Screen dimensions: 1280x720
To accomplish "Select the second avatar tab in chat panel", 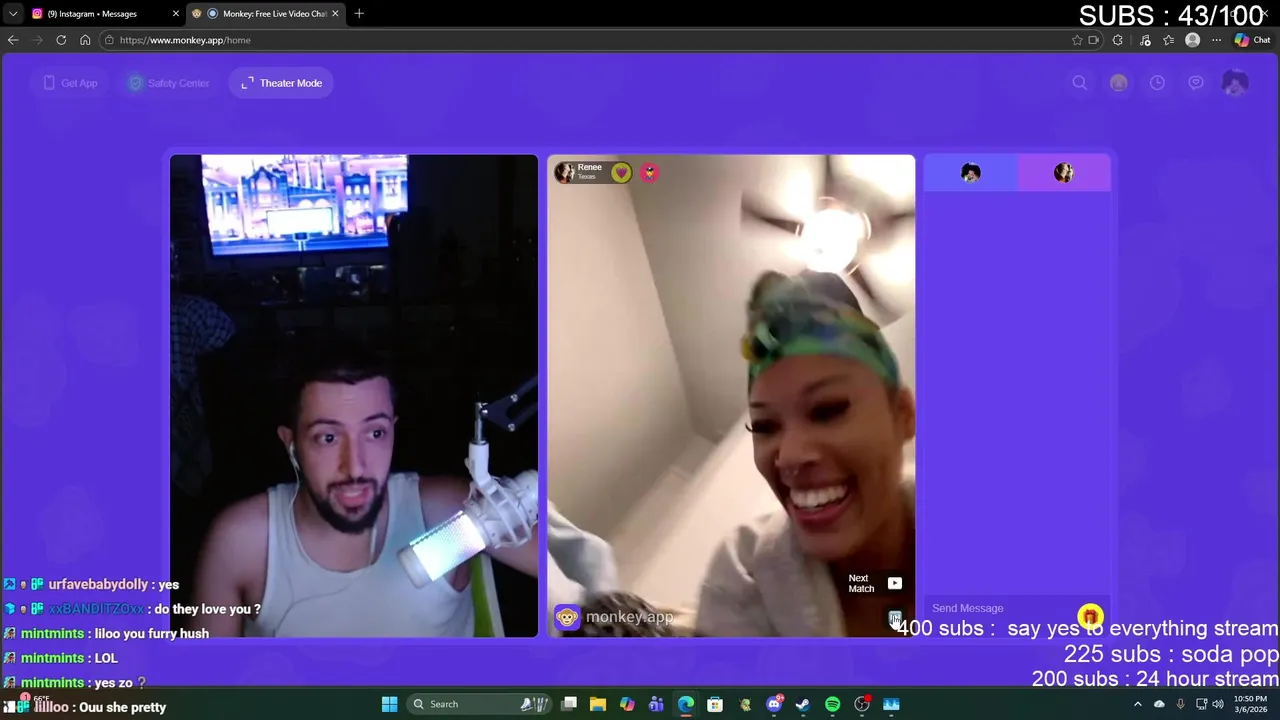I will point(1064,173).
